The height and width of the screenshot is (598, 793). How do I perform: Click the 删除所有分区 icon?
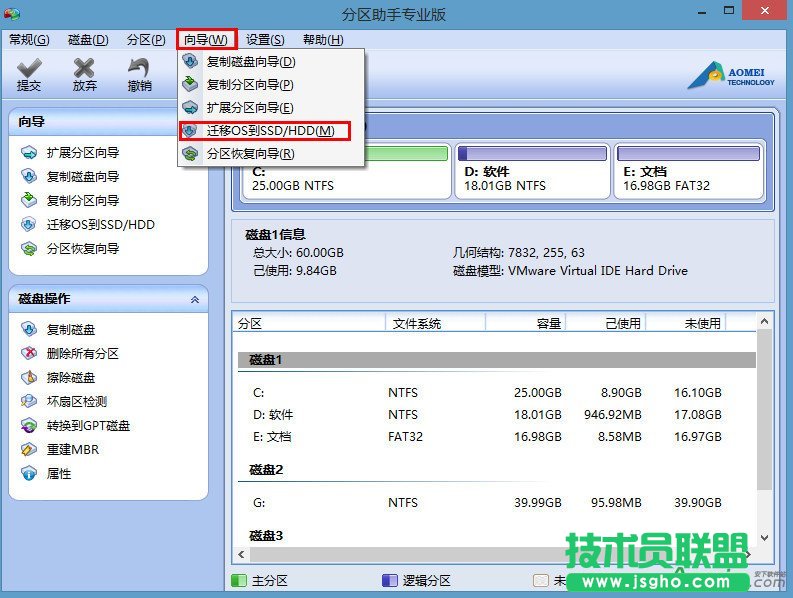click(x=29, y=353)
